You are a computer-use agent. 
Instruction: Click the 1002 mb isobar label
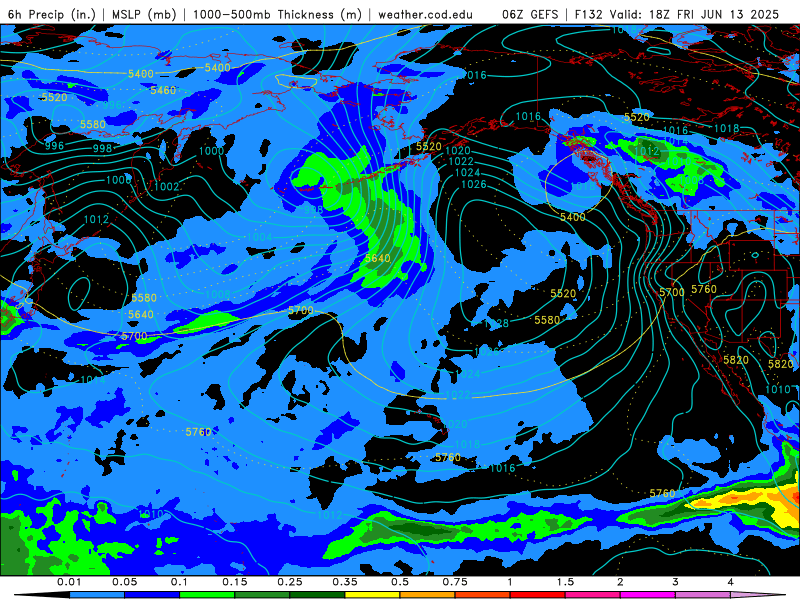pyautogui.click(x=166, y=186)
